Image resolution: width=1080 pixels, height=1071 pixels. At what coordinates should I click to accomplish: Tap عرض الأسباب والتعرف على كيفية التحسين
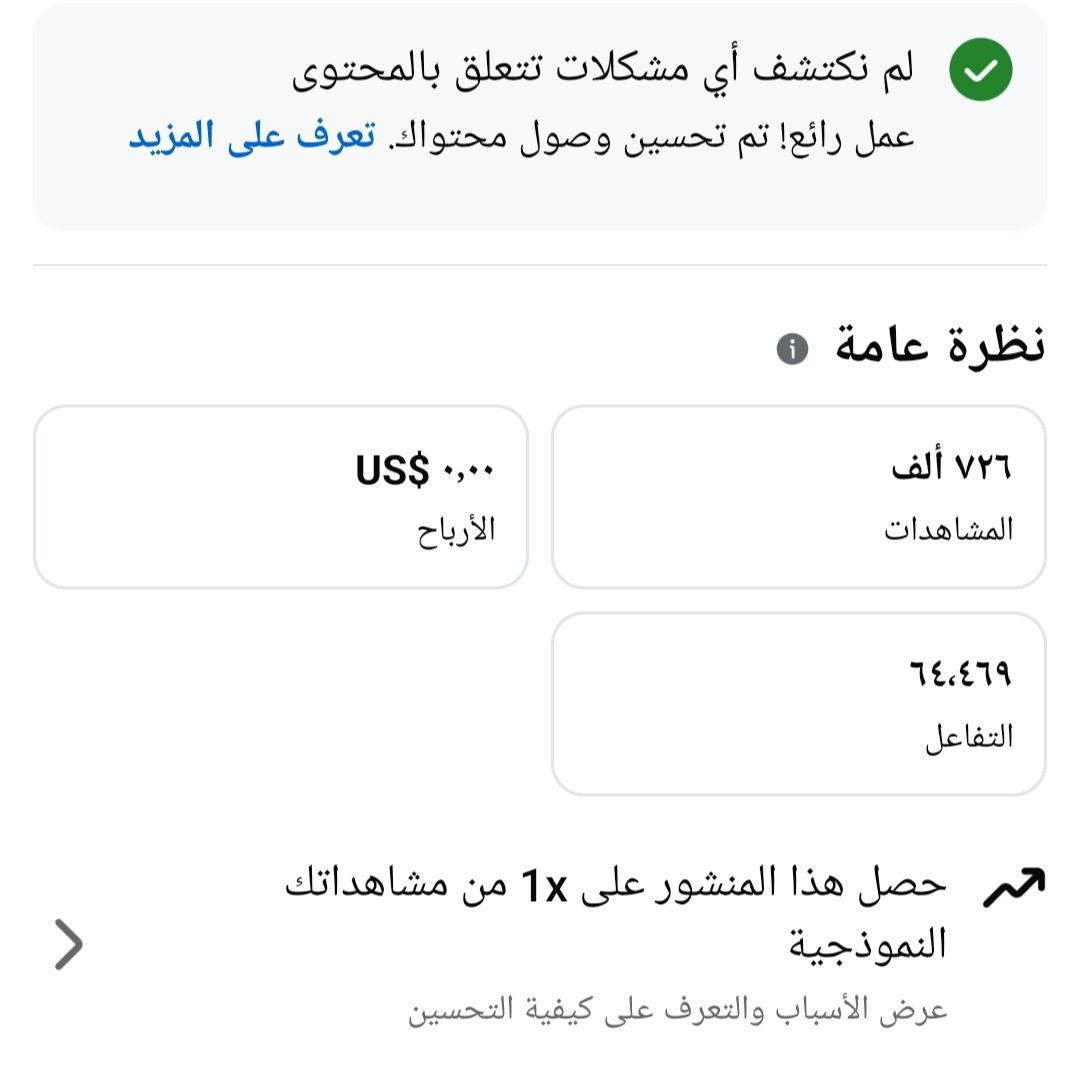coord(678,1010)
